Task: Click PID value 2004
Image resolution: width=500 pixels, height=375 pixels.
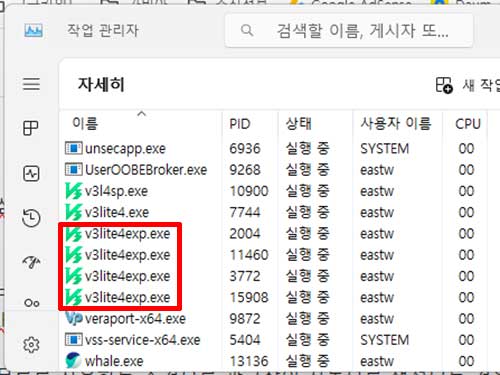Action: pos(245,234)
